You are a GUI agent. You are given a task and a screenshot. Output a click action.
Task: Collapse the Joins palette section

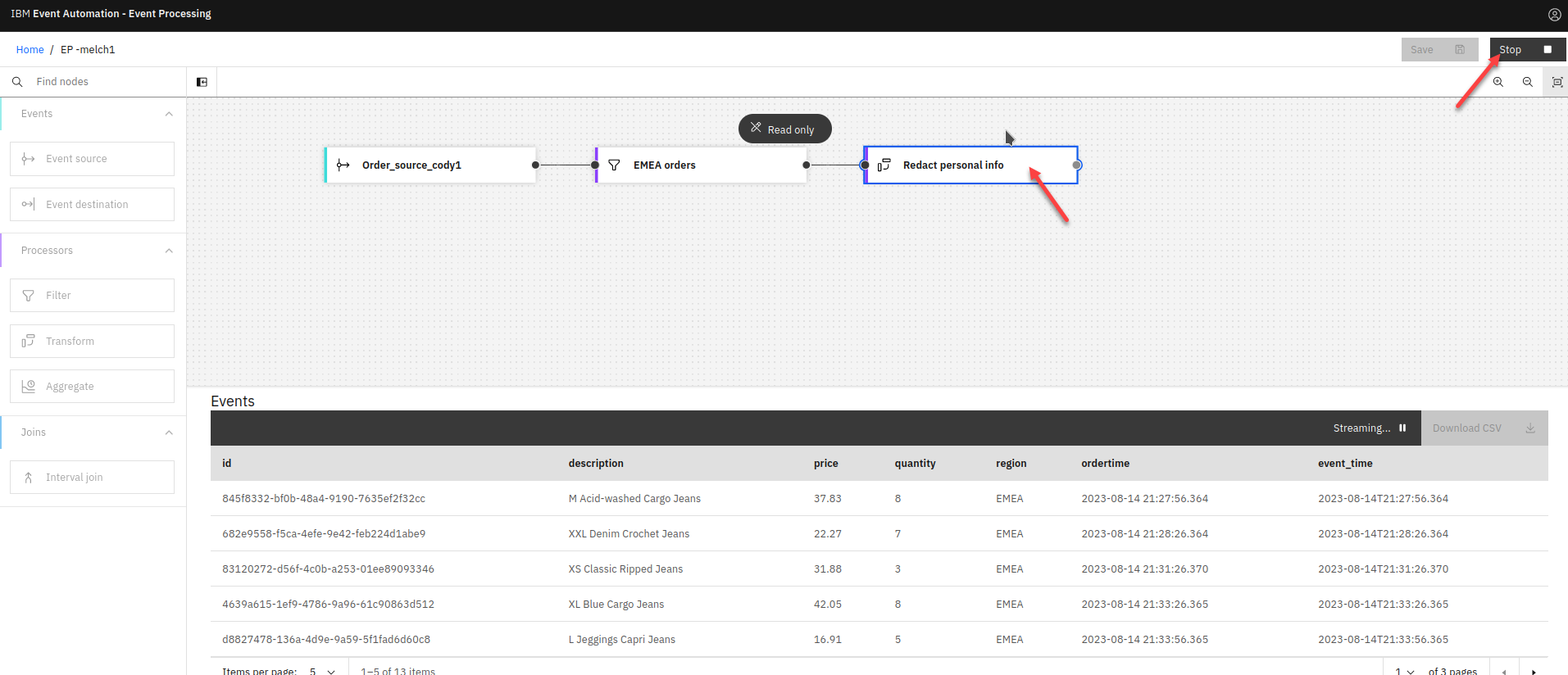pos(169,433)
